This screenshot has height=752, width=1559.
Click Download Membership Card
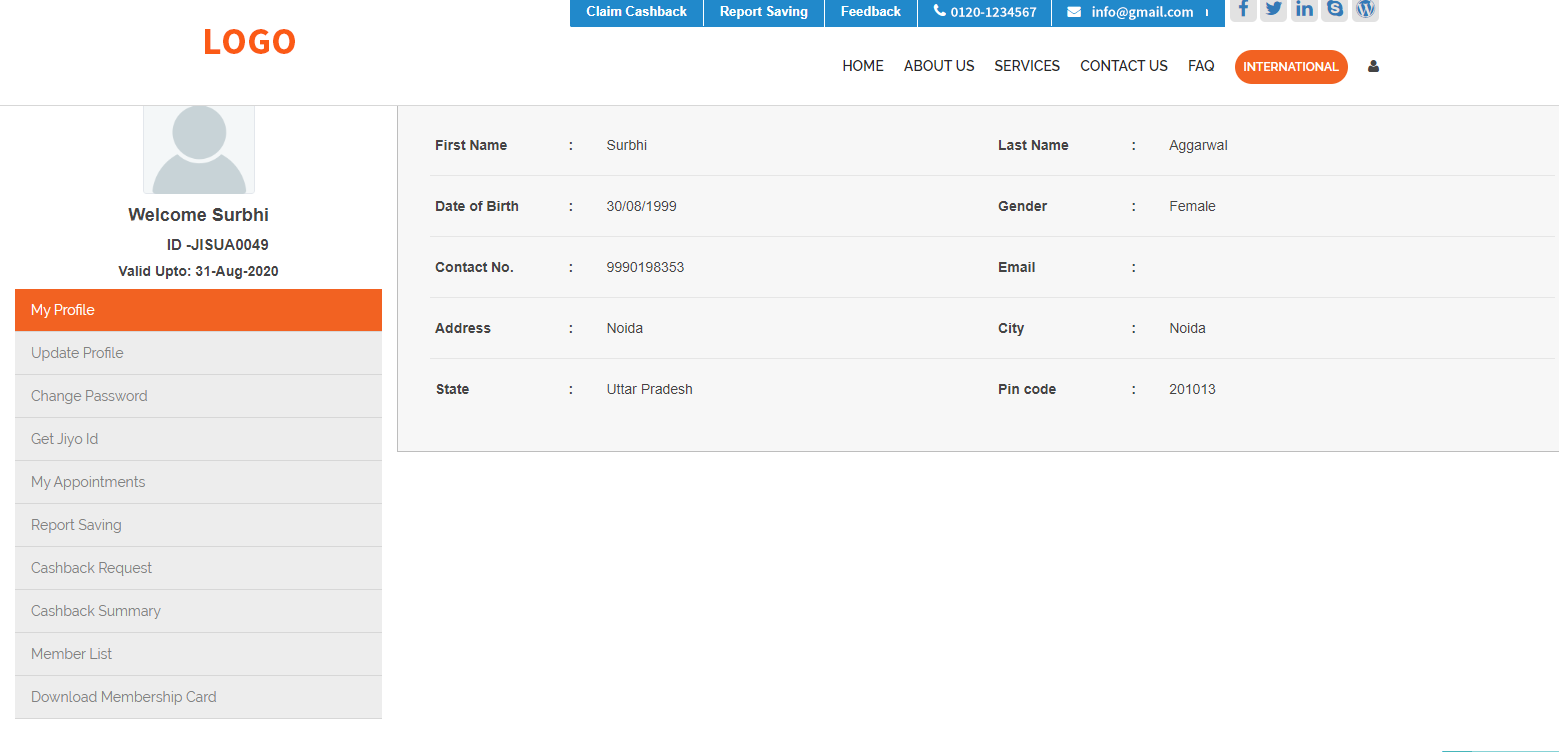(x=123, y=696)
